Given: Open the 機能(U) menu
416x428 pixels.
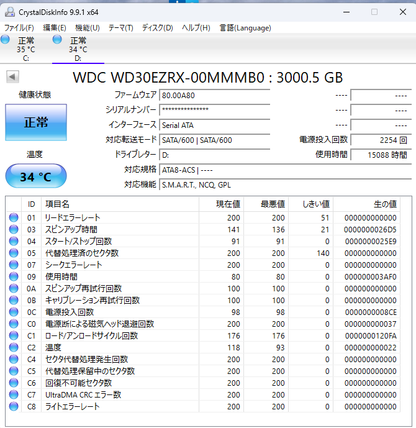Looking at the screenshot, I should (87, 28).
